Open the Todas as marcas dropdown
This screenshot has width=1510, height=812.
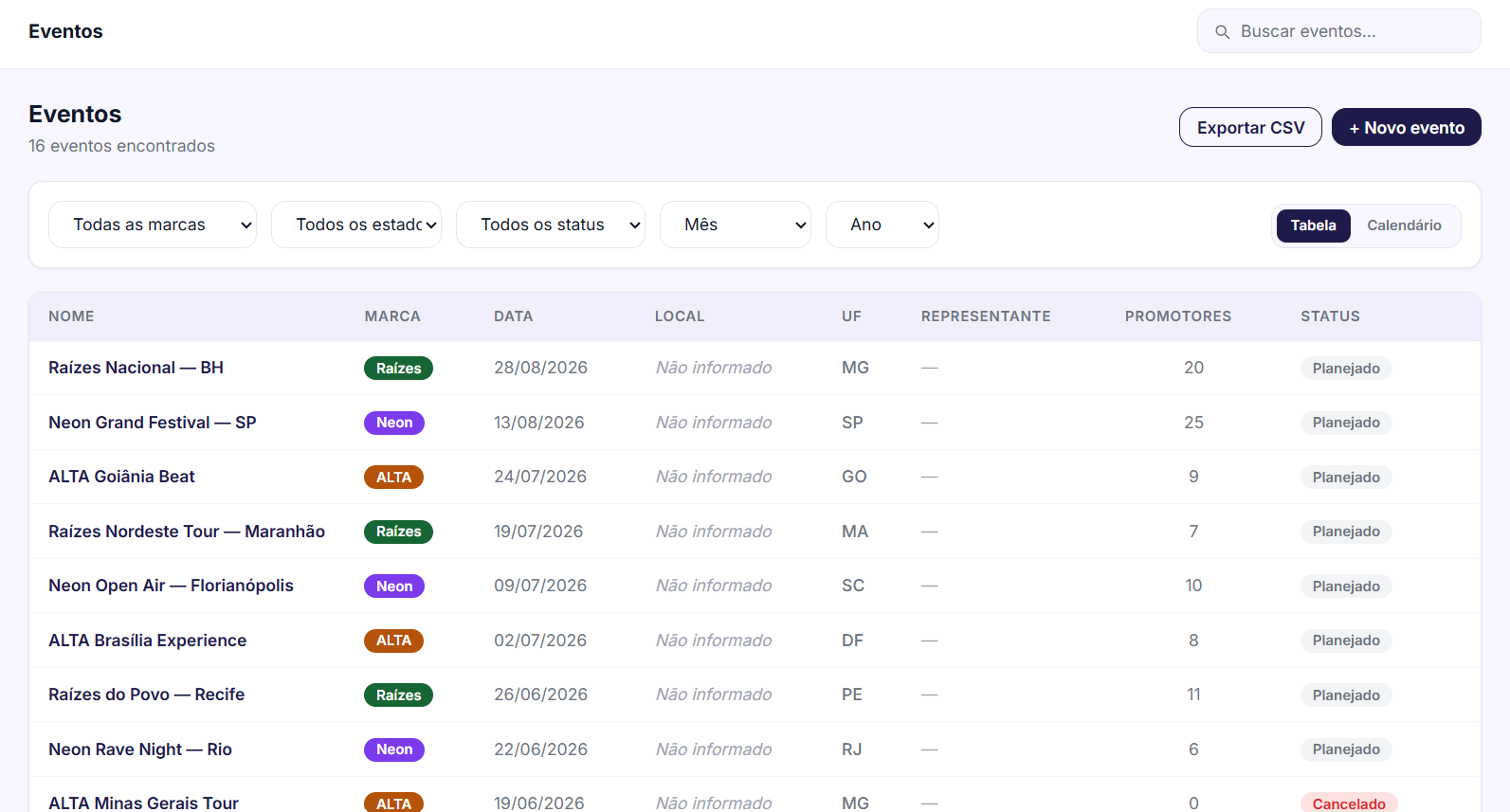click(x=153, y=225)
